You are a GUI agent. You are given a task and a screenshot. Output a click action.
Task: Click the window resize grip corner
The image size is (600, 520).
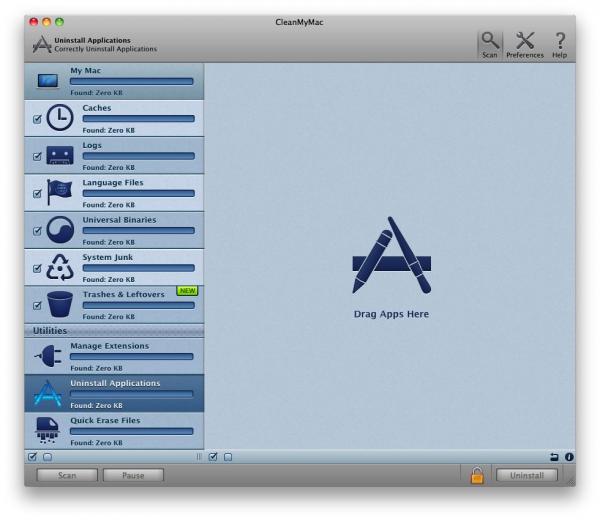pos(571,482)
